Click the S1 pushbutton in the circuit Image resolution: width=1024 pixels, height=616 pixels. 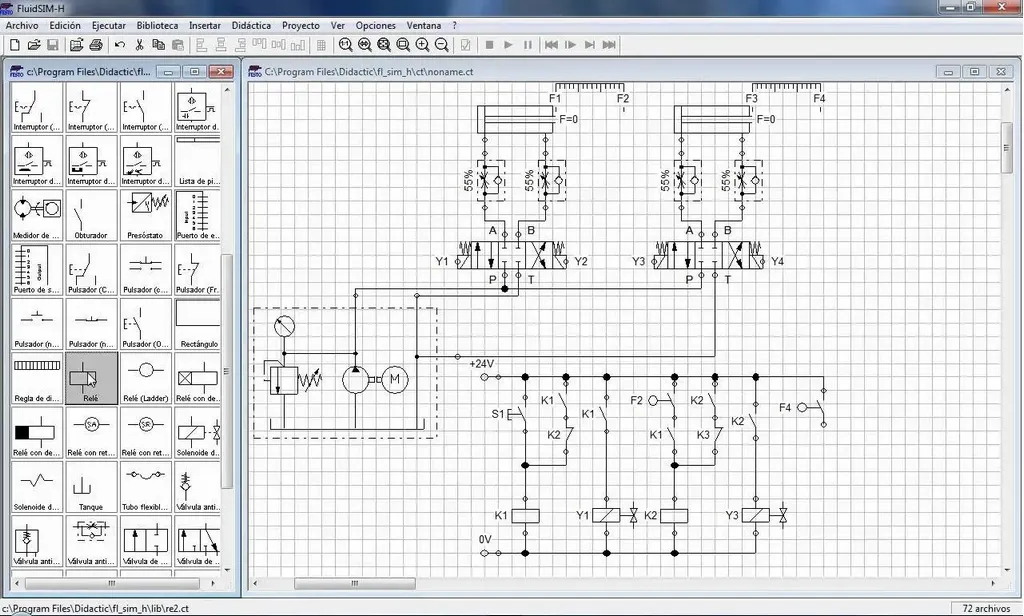(x=517, y=414)
